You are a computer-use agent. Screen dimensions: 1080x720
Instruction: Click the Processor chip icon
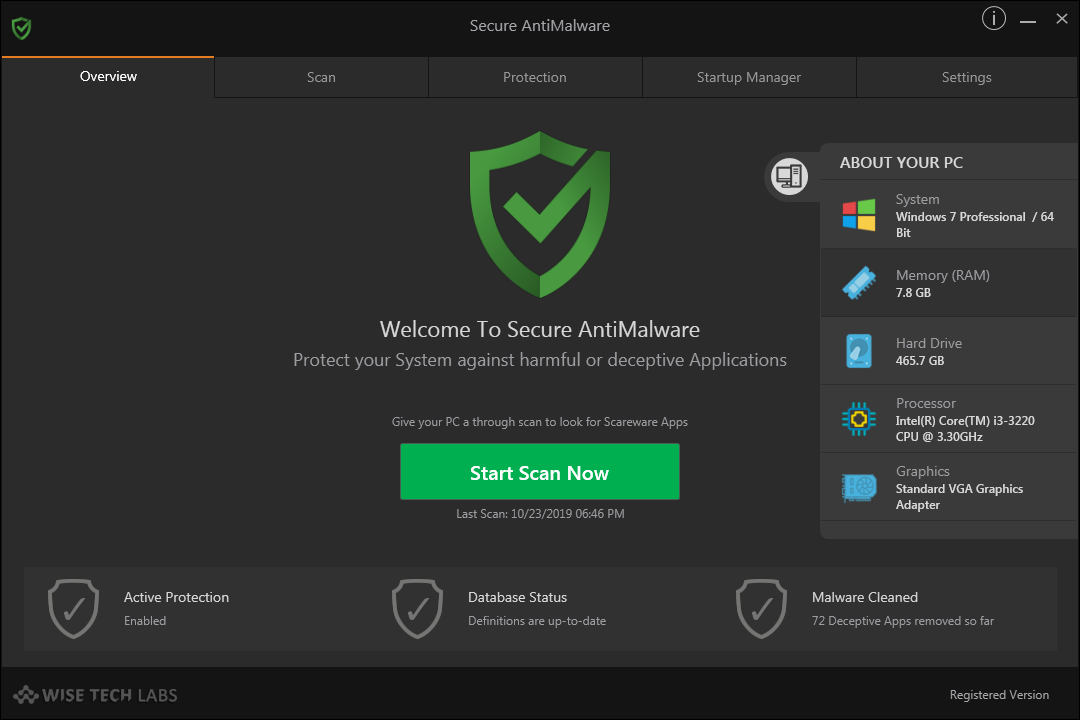pyautogui.click(x=859, y=419)
